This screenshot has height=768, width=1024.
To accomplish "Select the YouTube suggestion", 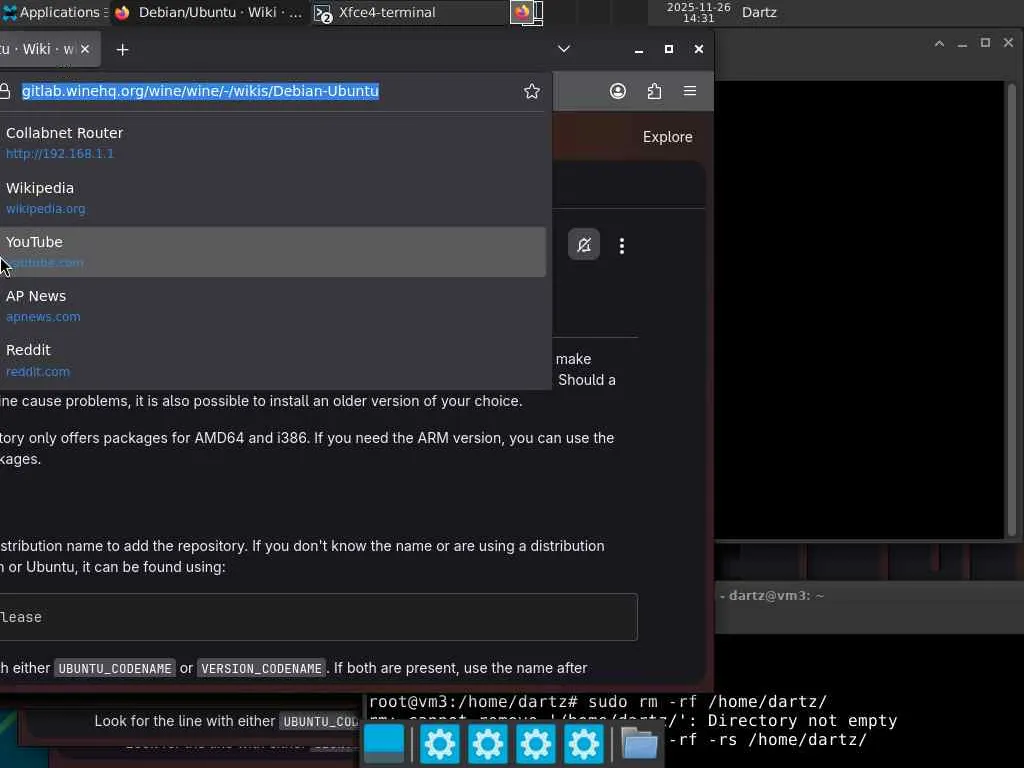I will click(272, 251).
